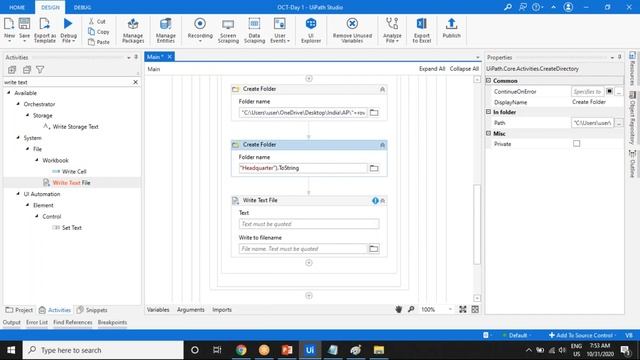Collapse the Orchestrator tree node
Viewport: 640px width, 360px height.
pos(18,104)
